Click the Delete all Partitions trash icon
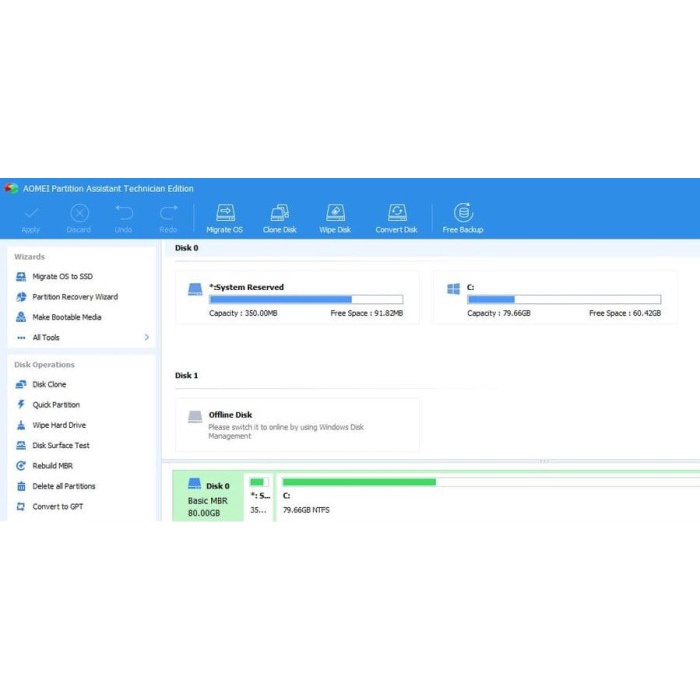This screenshot has height=700, width=700. (21, 486)
